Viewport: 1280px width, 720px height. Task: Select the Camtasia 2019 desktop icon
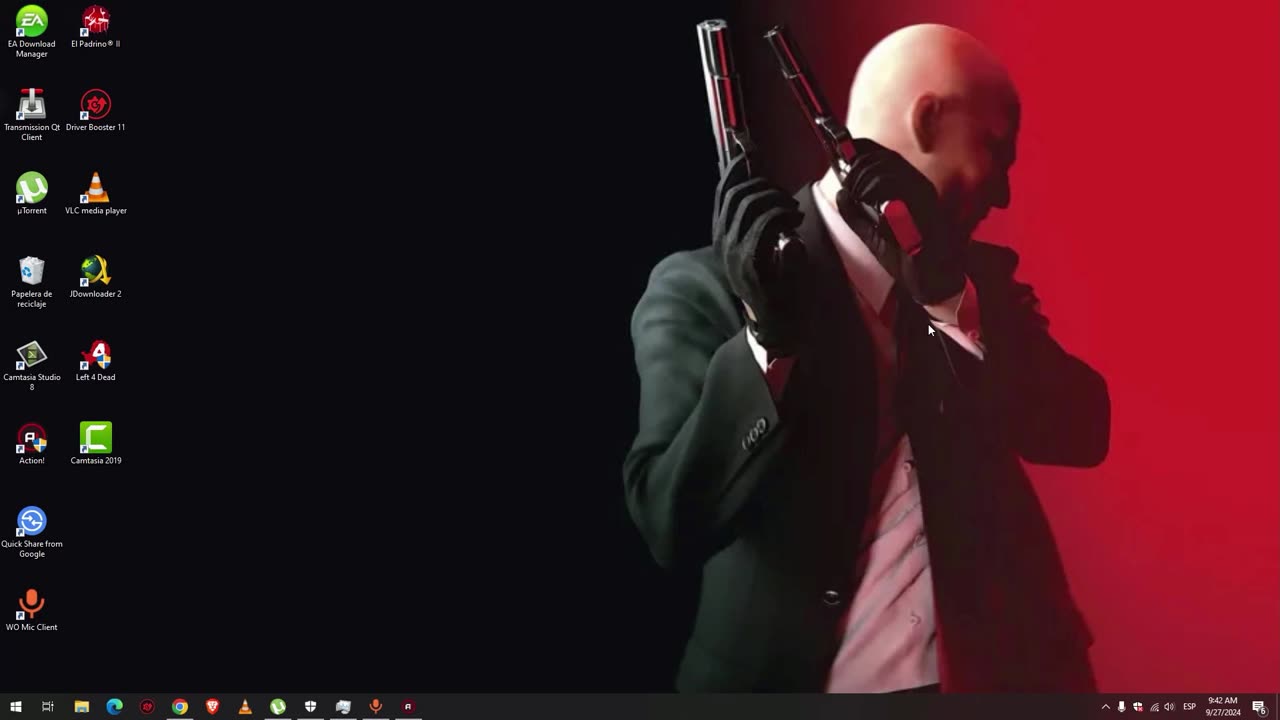[x=95, y=443]
